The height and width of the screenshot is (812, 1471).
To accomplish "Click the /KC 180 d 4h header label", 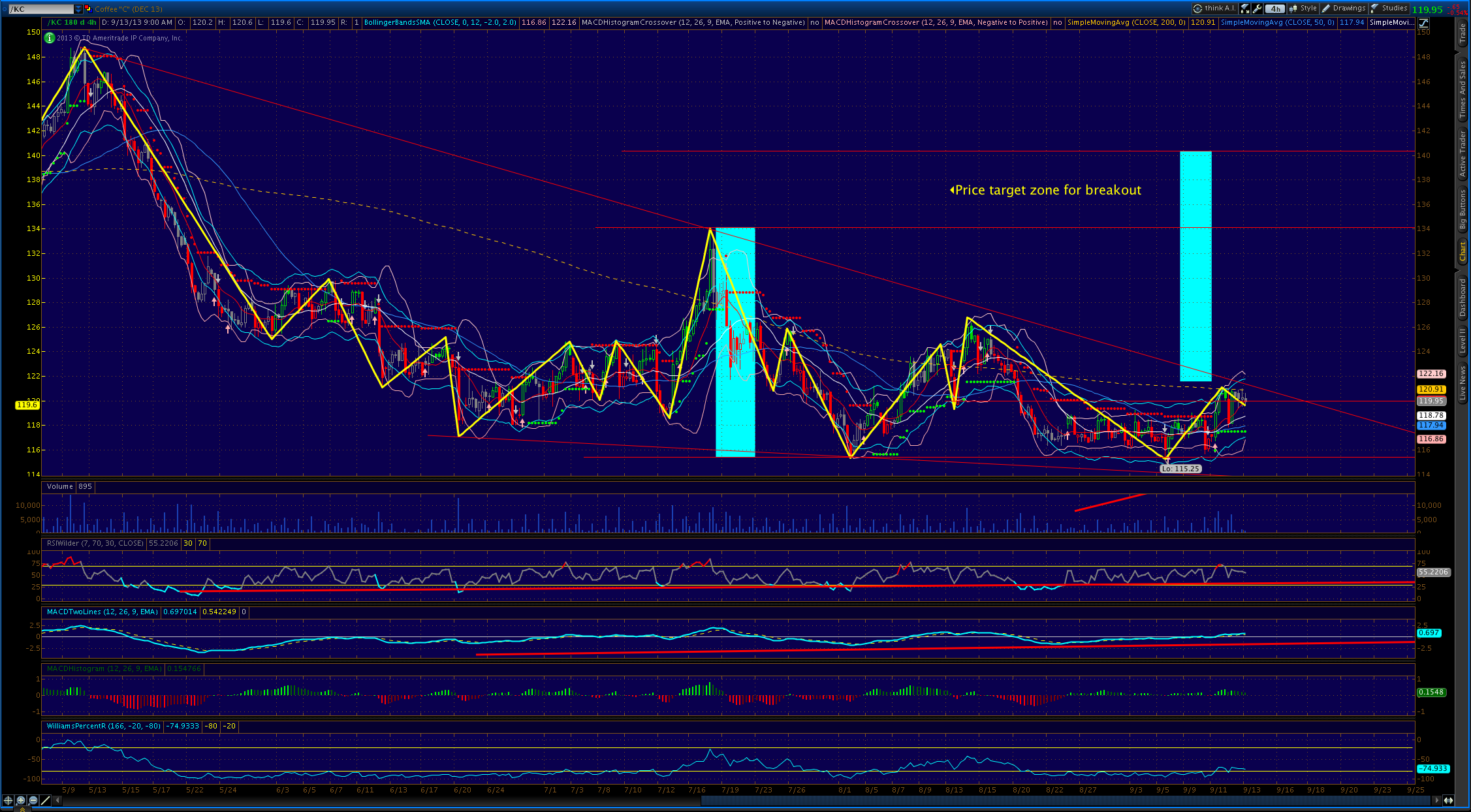I will coord(72,22).
